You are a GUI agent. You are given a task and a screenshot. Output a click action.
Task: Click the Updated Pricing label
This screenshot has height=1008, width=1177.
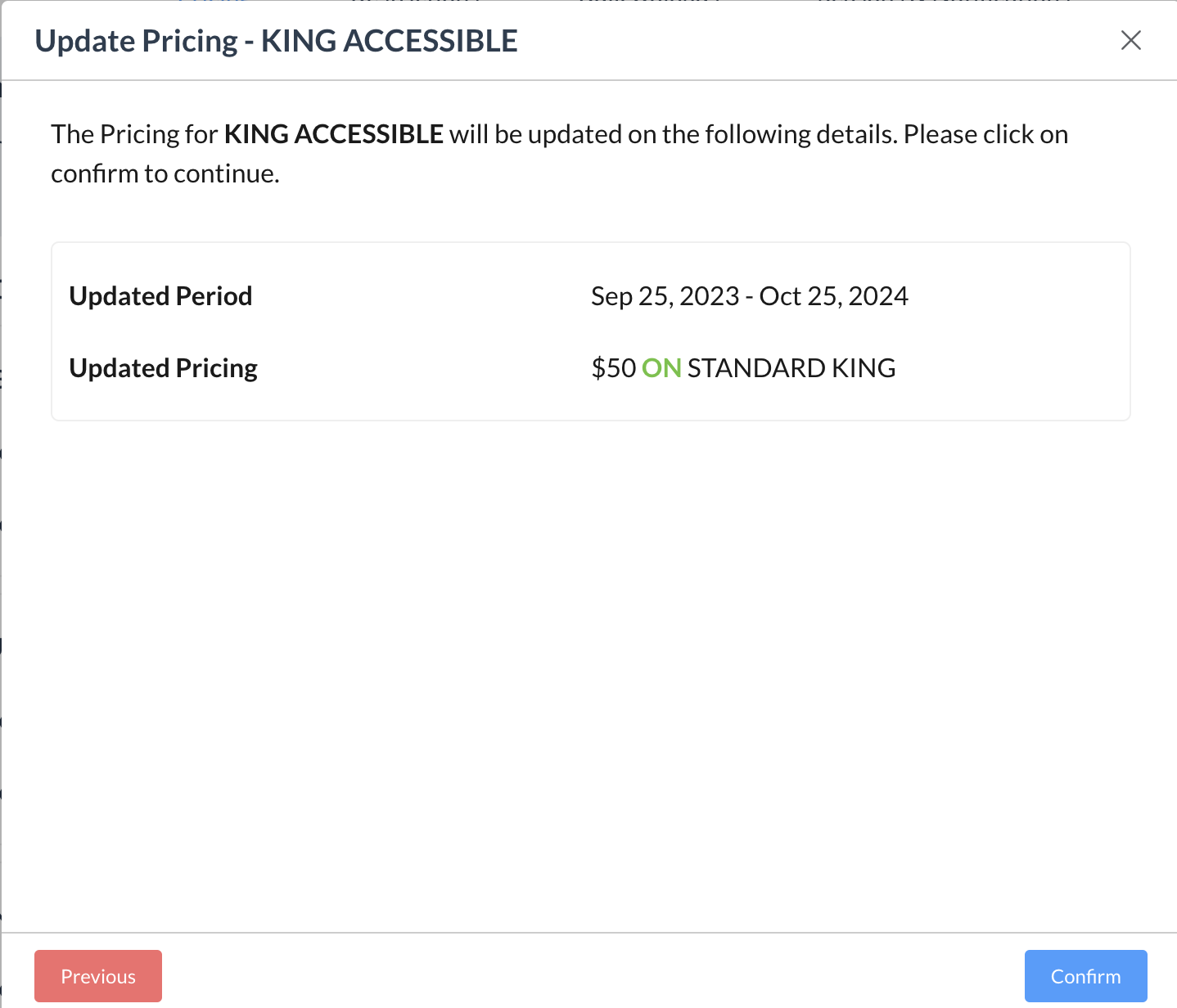[x=163, y=368]
